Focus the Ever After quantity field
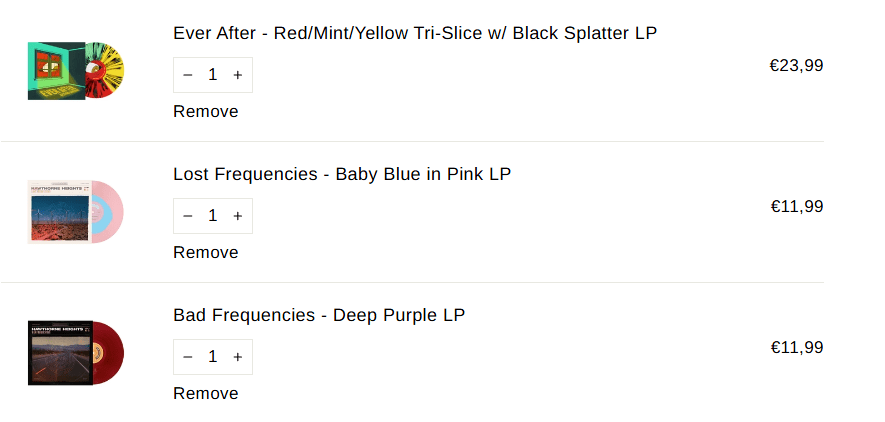This screenshot has width=885, height=422. tap(212, 75)
